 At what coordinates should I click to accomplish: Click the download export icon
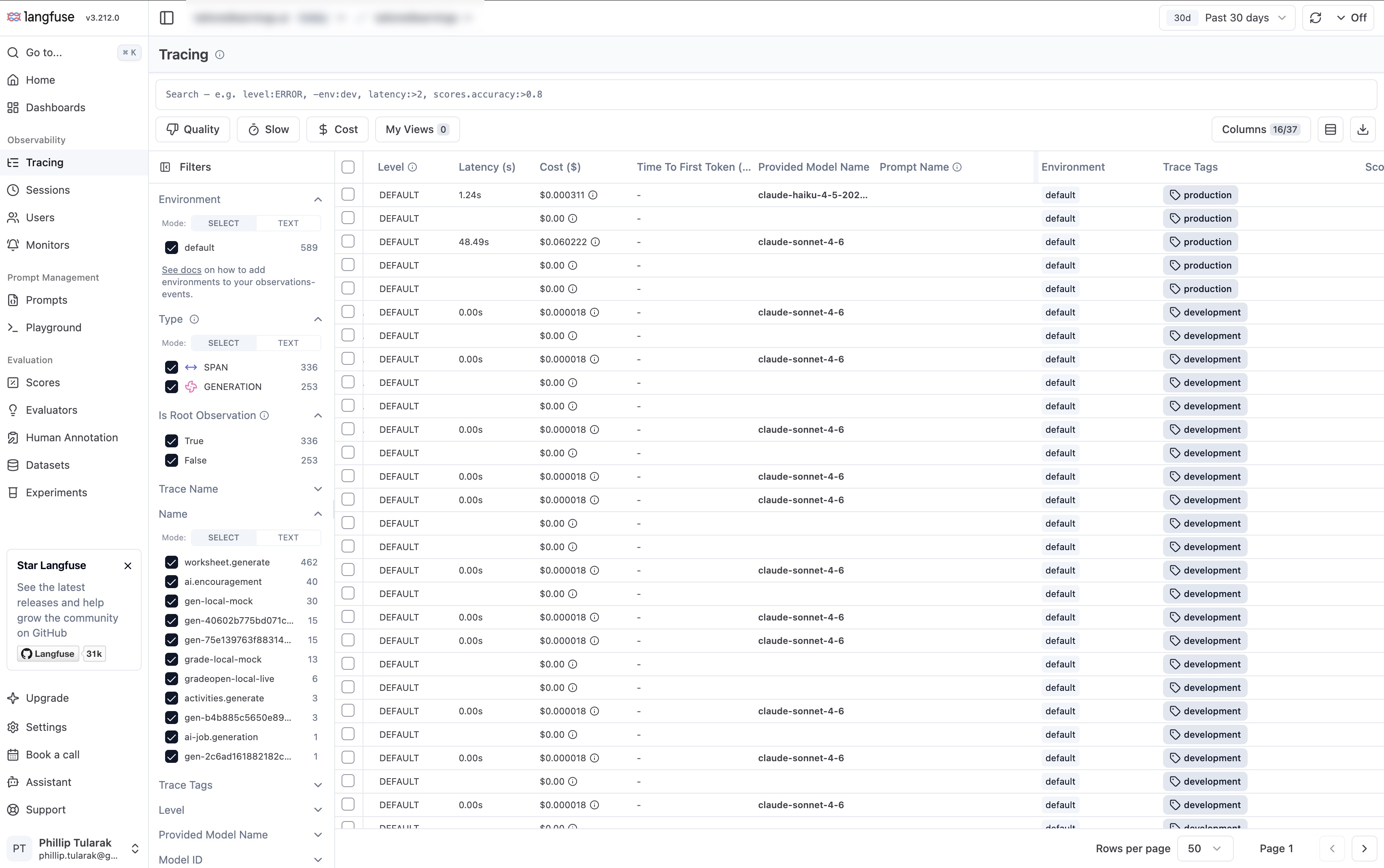1363,129
